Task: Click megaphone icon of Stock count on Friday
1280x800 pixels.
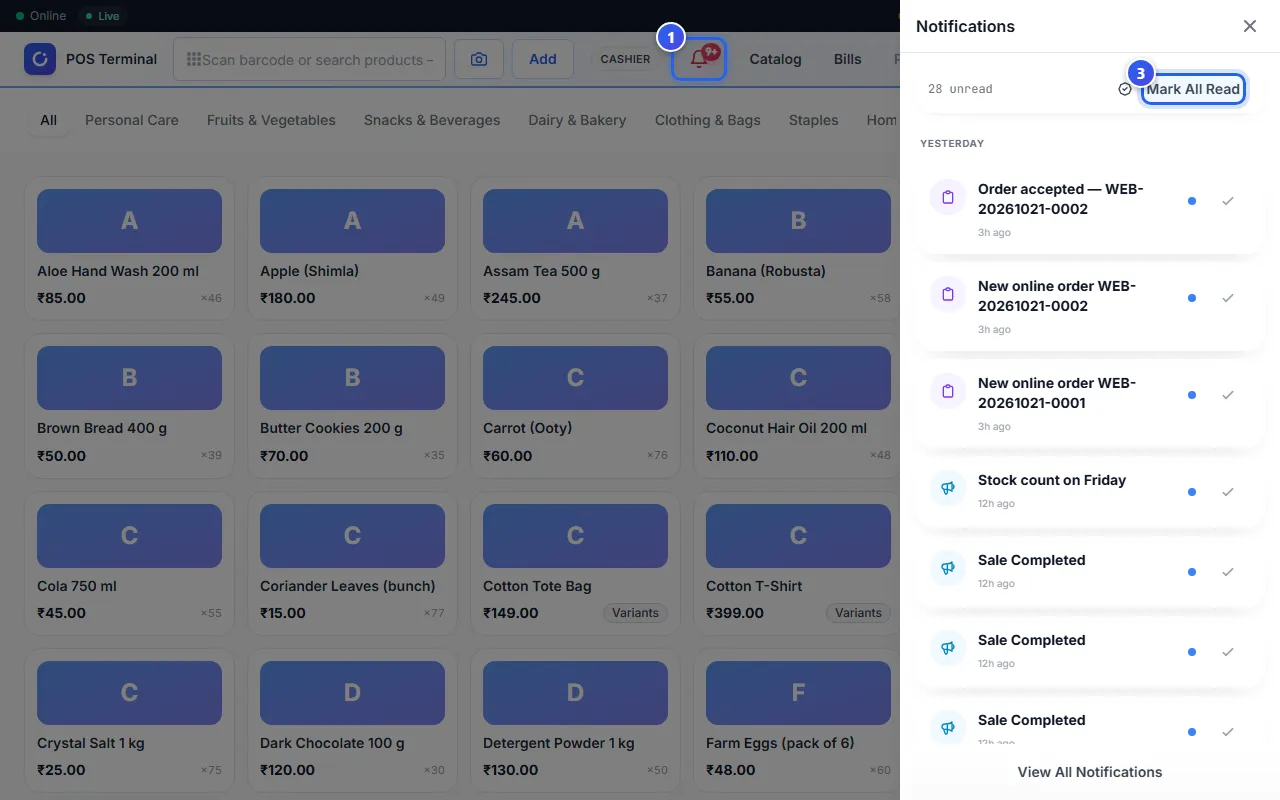Action: click(x=948, y=488)
